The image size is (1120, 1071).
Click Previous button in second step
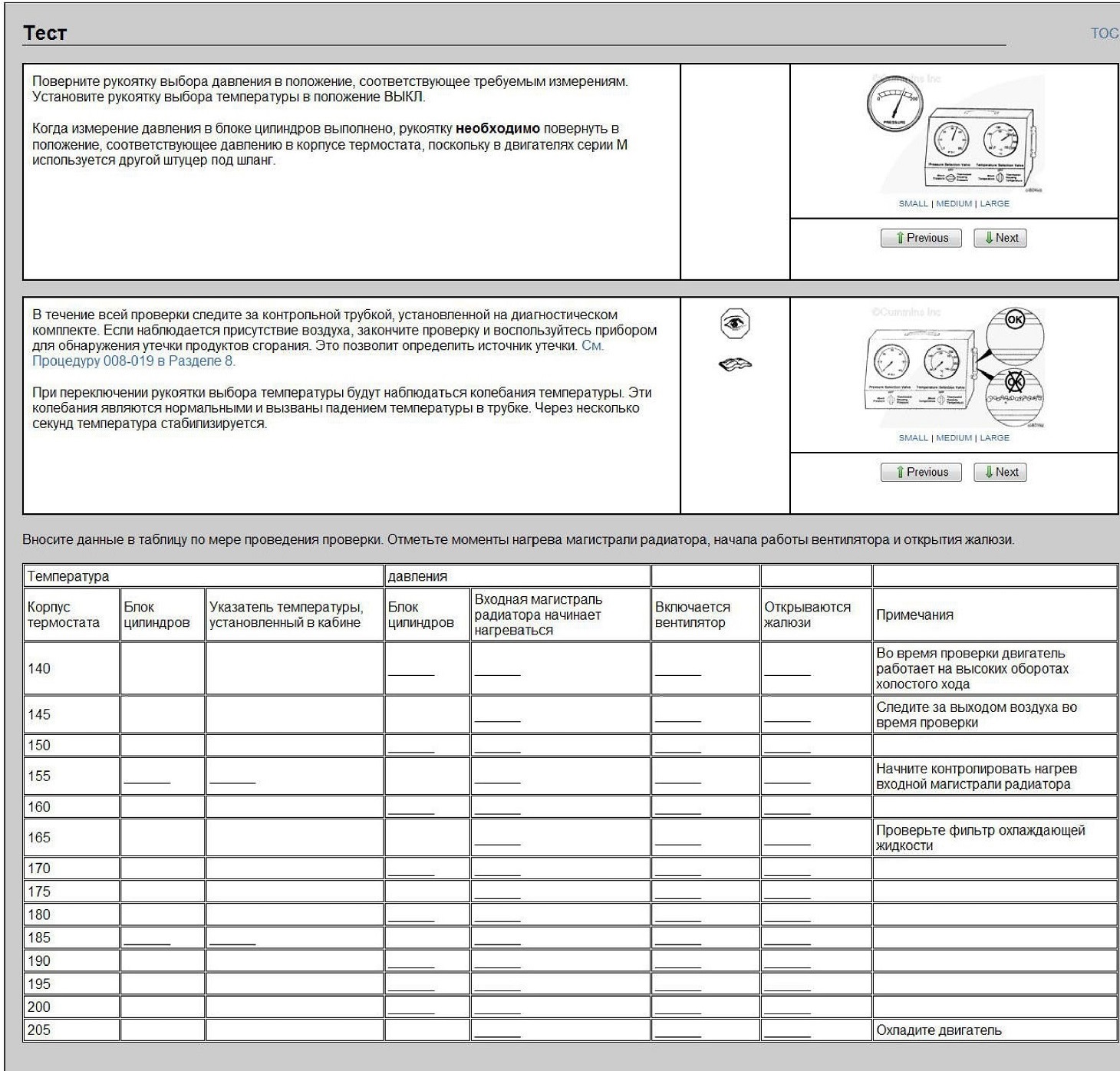point(921,472)
